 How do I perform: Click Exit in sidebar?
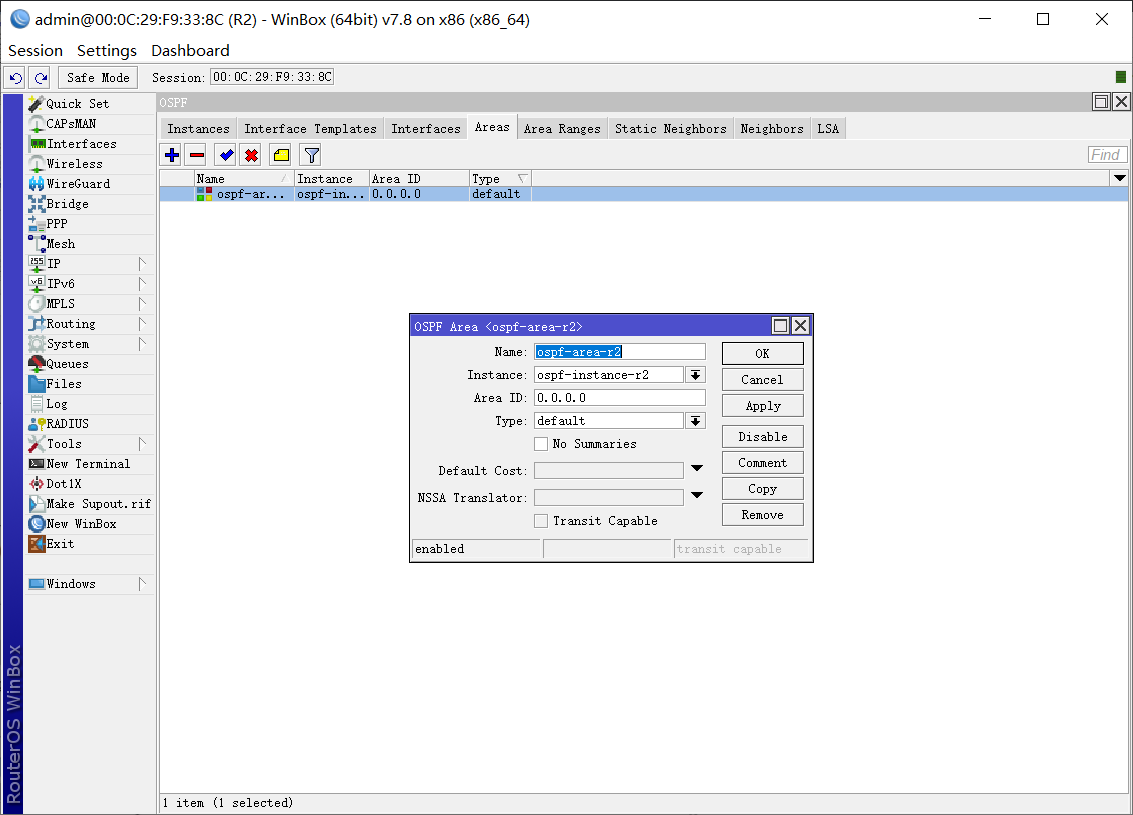pos(90,544)
